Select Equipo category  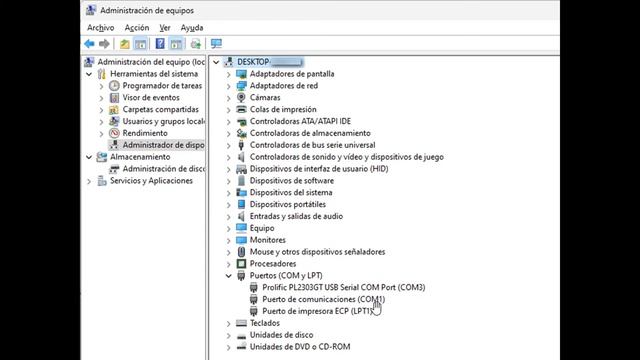point(262,228)
